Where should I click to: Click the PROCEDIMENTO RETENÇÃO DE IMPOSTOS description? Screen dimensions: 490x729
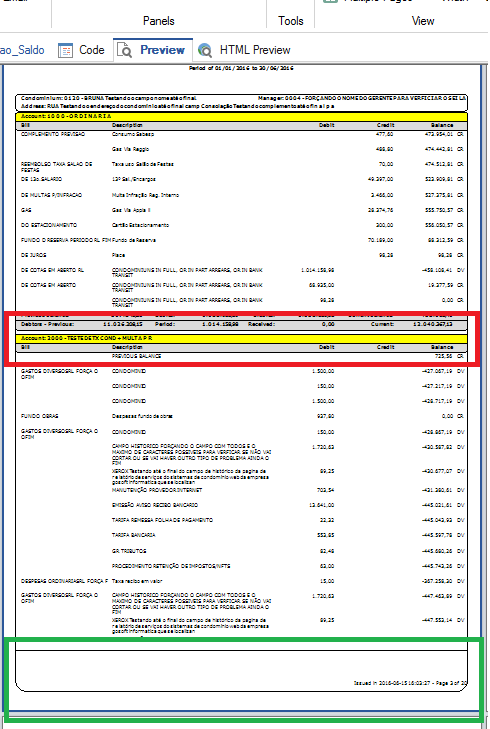tap(171, 566)
